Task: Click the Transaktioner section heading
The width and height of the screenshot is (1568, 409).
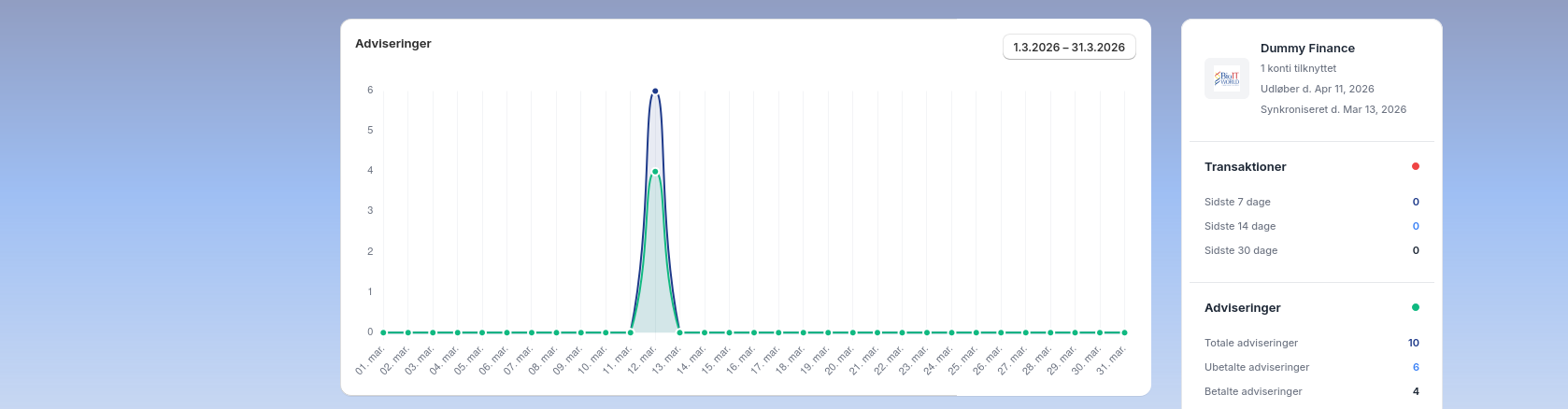Action: pyautogui.click(x=1245, y=167)
